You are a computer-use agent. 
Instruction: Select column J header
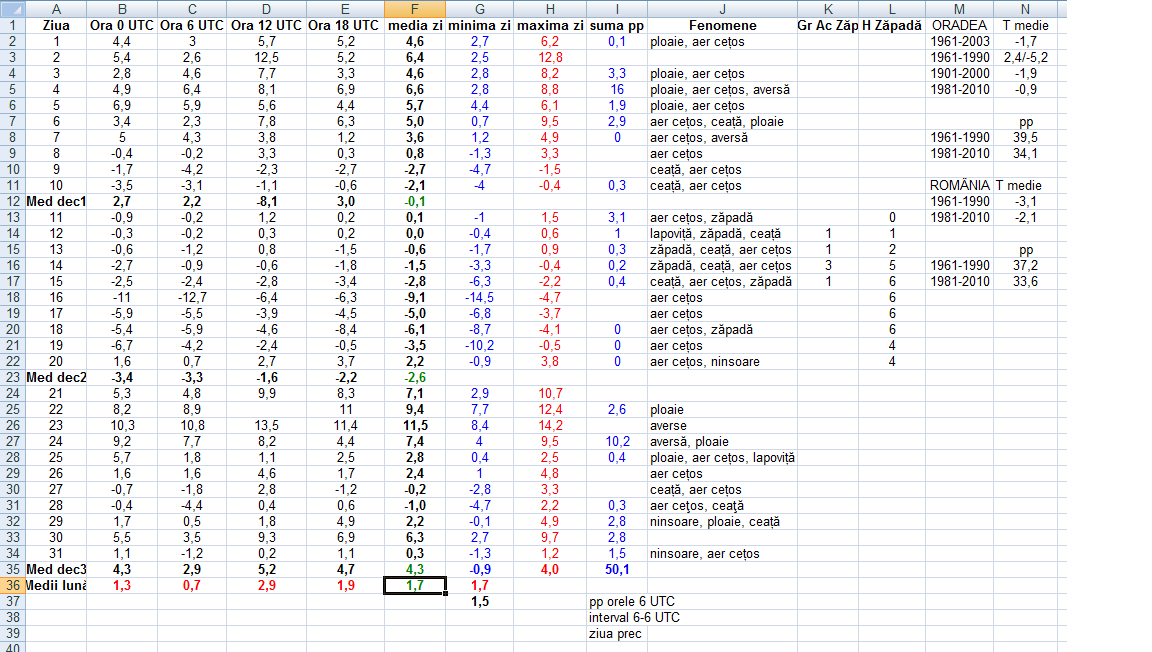722,9
